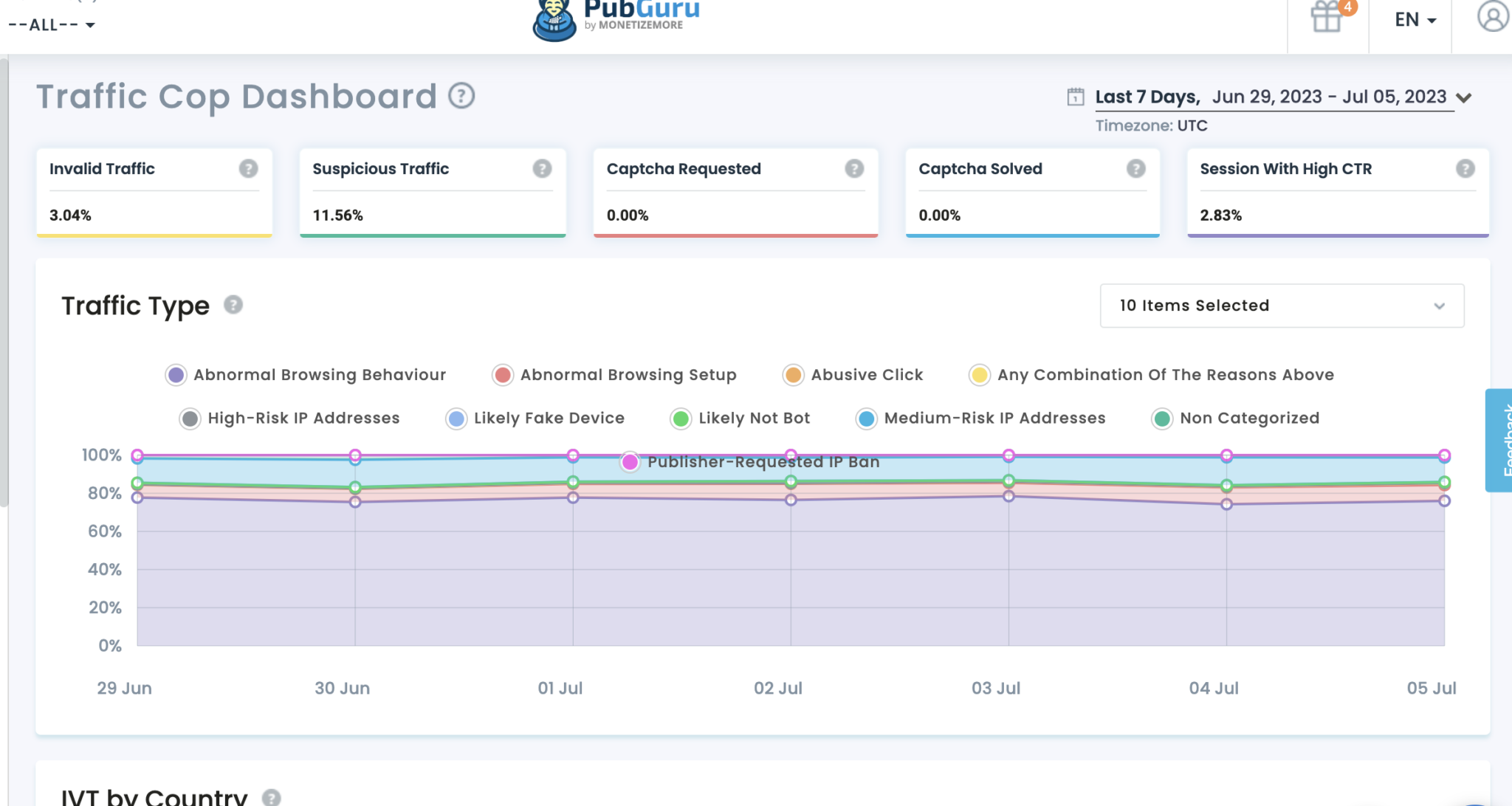
Task: Click the Invalid Traffic help icon
Action: [x=247, y=169]
